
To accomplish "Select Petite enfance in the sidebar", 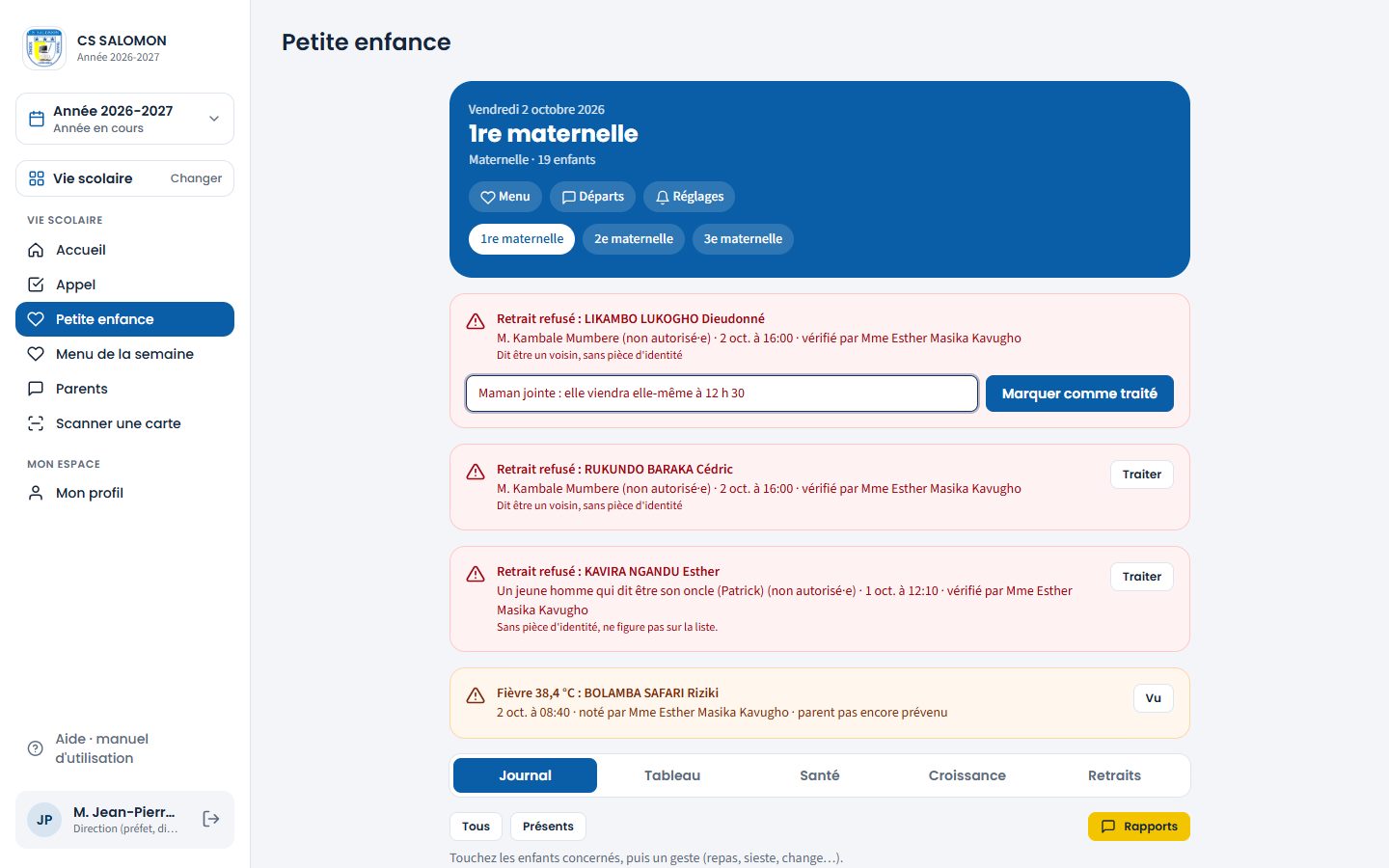I will [x=124, y=319].
